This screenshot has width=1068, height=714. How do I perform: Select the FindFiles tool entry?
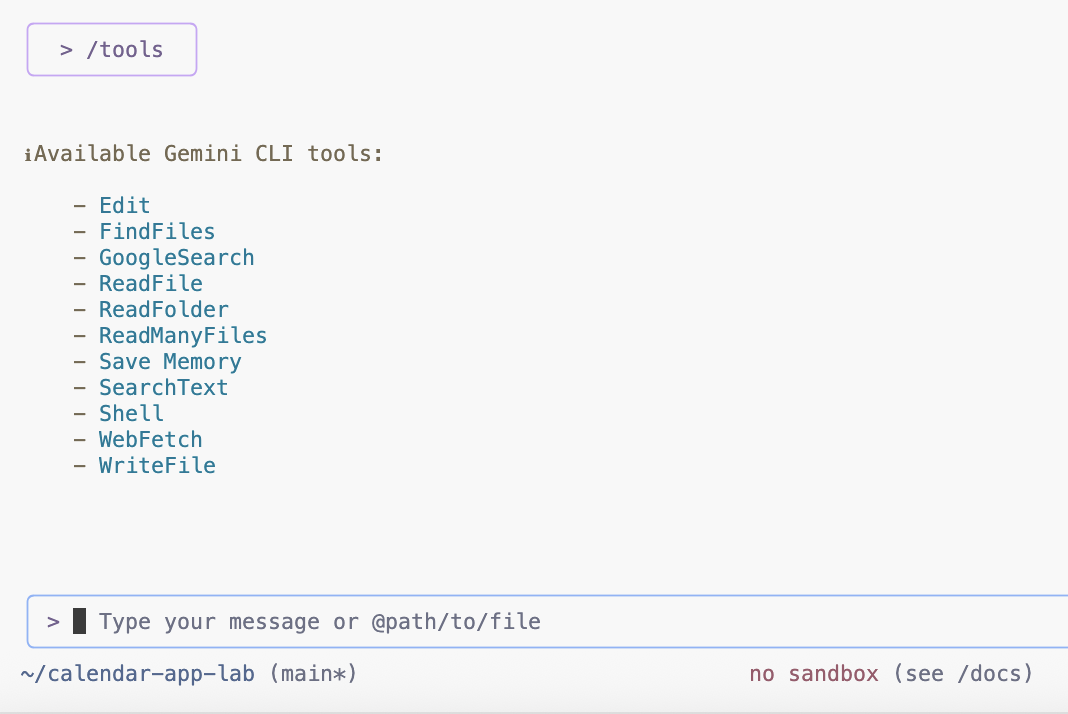tap(157, 232)
